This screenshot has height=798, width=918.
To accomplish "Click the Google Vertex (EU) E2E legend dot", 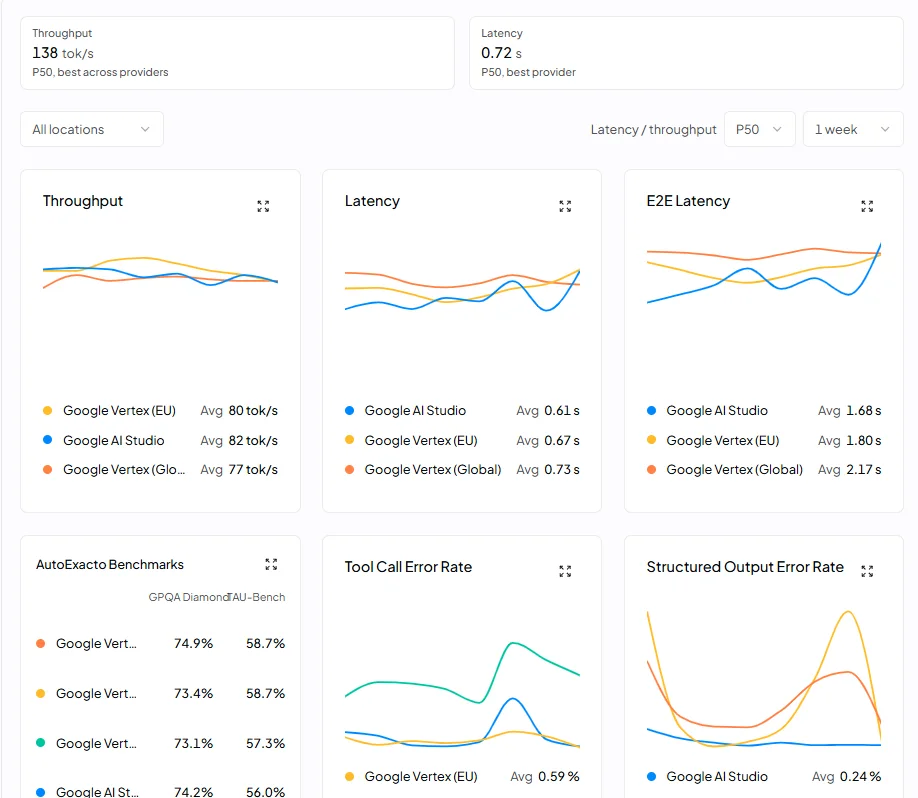I will click(x=652, y=440).
